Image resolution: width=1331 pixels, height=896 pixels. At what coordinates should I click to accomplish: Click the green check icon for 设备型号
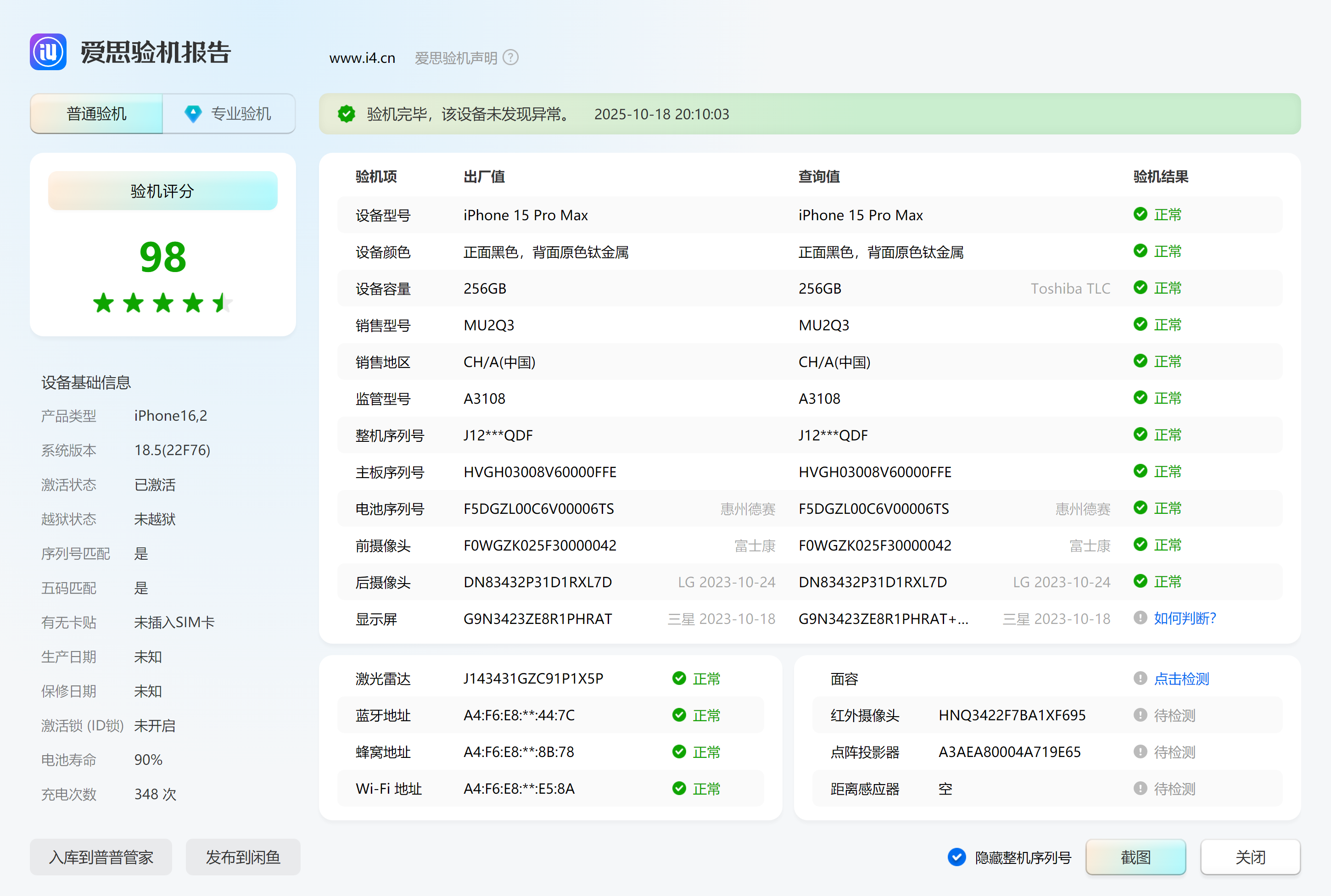tap(1140, 214)
